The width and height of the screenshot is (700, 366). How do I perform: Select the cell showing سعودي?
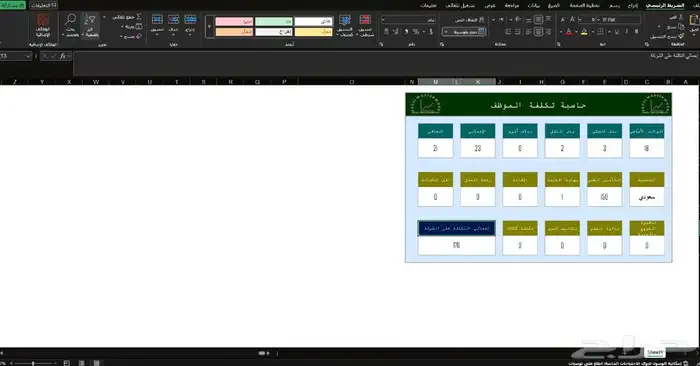[647, 197]
